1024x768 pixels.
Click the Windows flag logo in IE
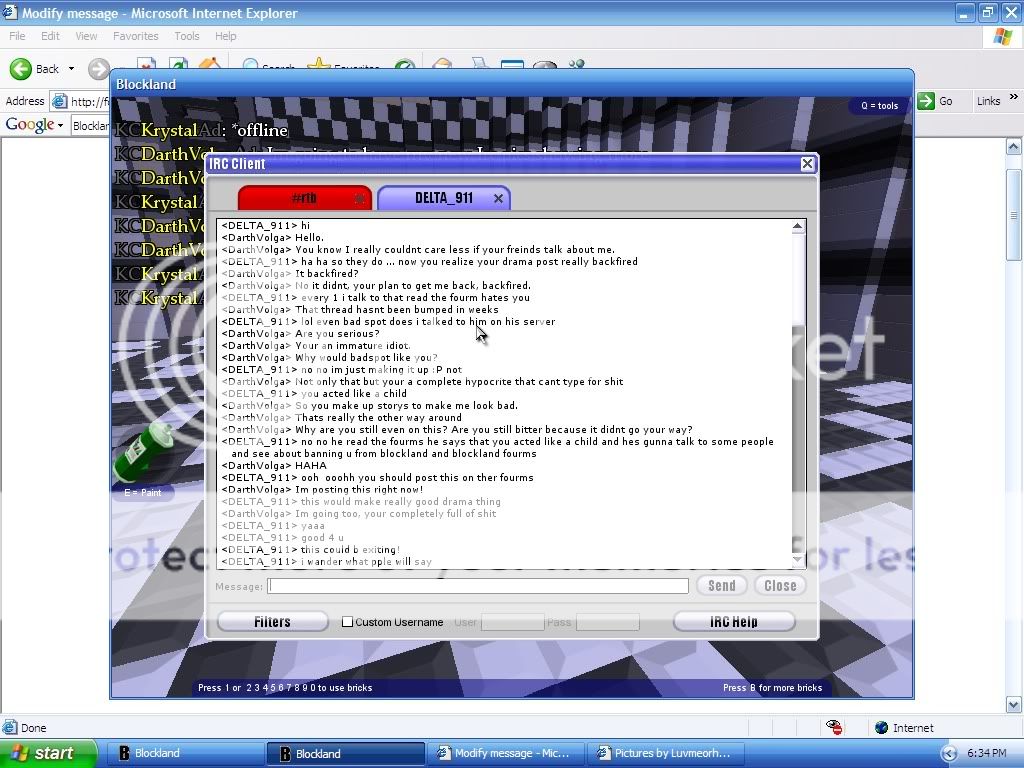(1002, 37)
